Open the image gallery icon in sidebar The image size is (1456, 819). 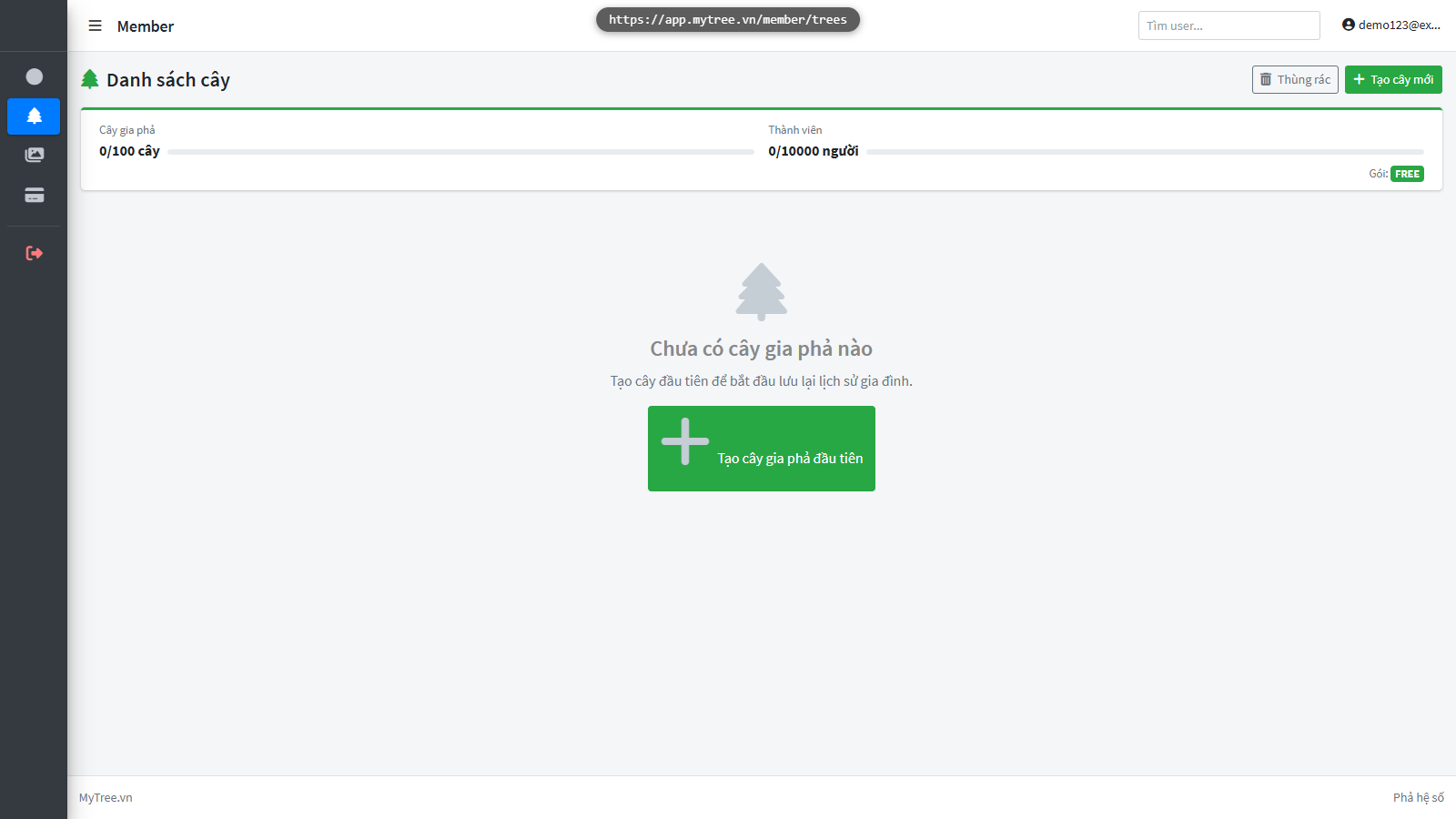35,155
